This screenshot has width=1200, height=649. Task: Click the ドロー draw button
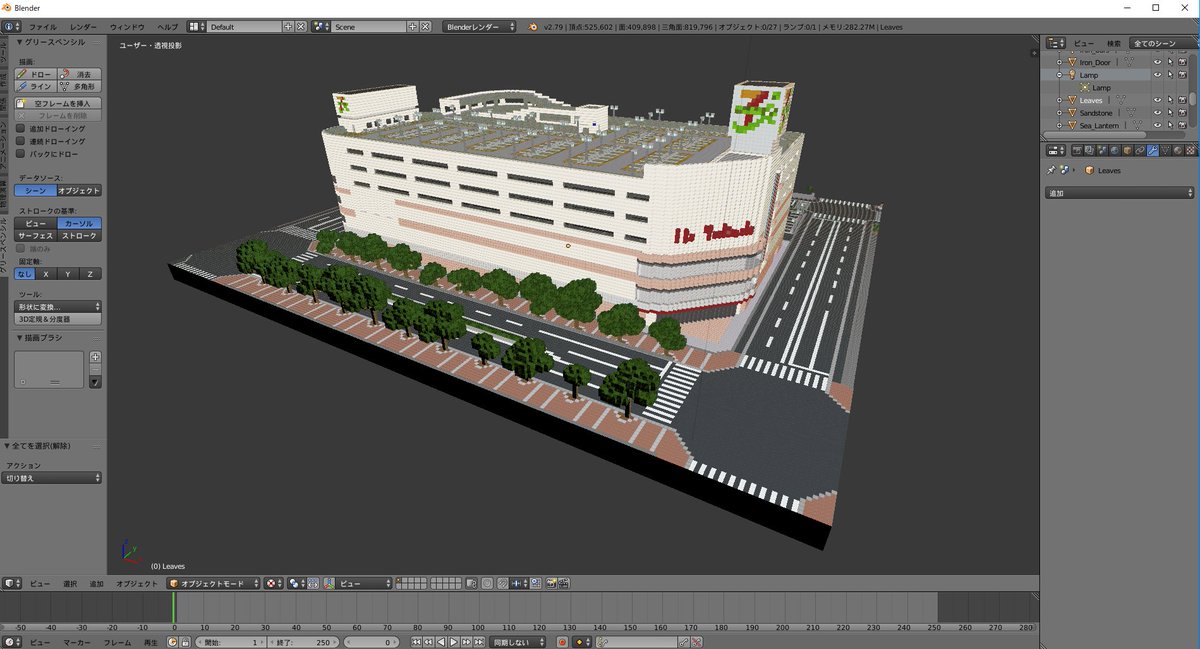pyautogui.click(x=35, y=74)
